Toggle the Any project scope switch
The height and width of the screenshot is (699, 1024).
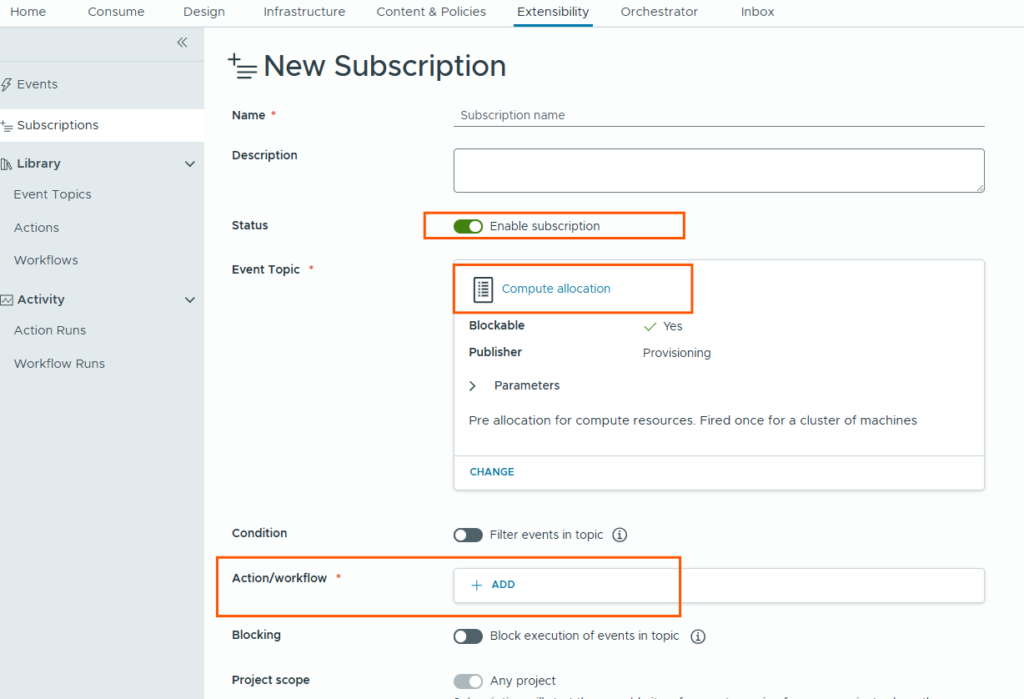pyautogui.click(x=468, y=681)
